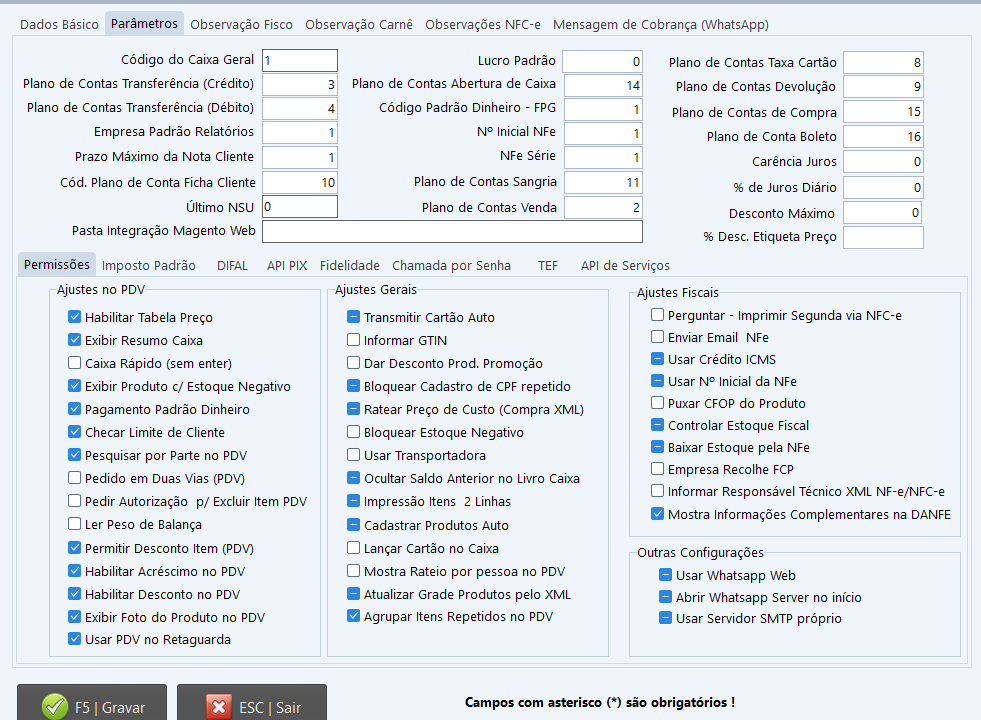
Task: Click Plano de Contas Venda field
Action: [603, 207]
